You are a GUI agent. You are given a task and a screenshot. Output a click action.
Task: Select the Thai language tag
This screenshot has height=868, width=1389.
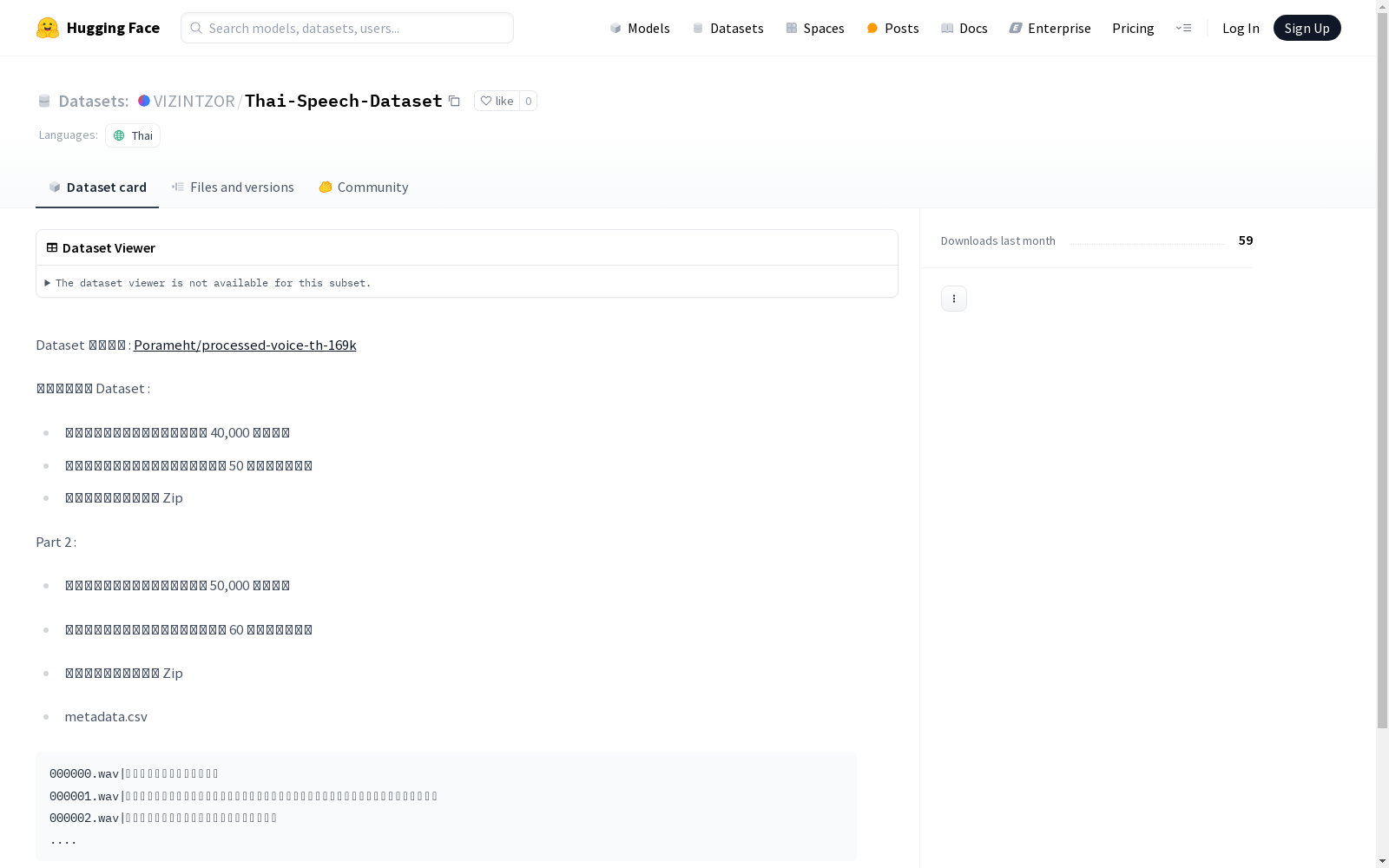point(133,135)
